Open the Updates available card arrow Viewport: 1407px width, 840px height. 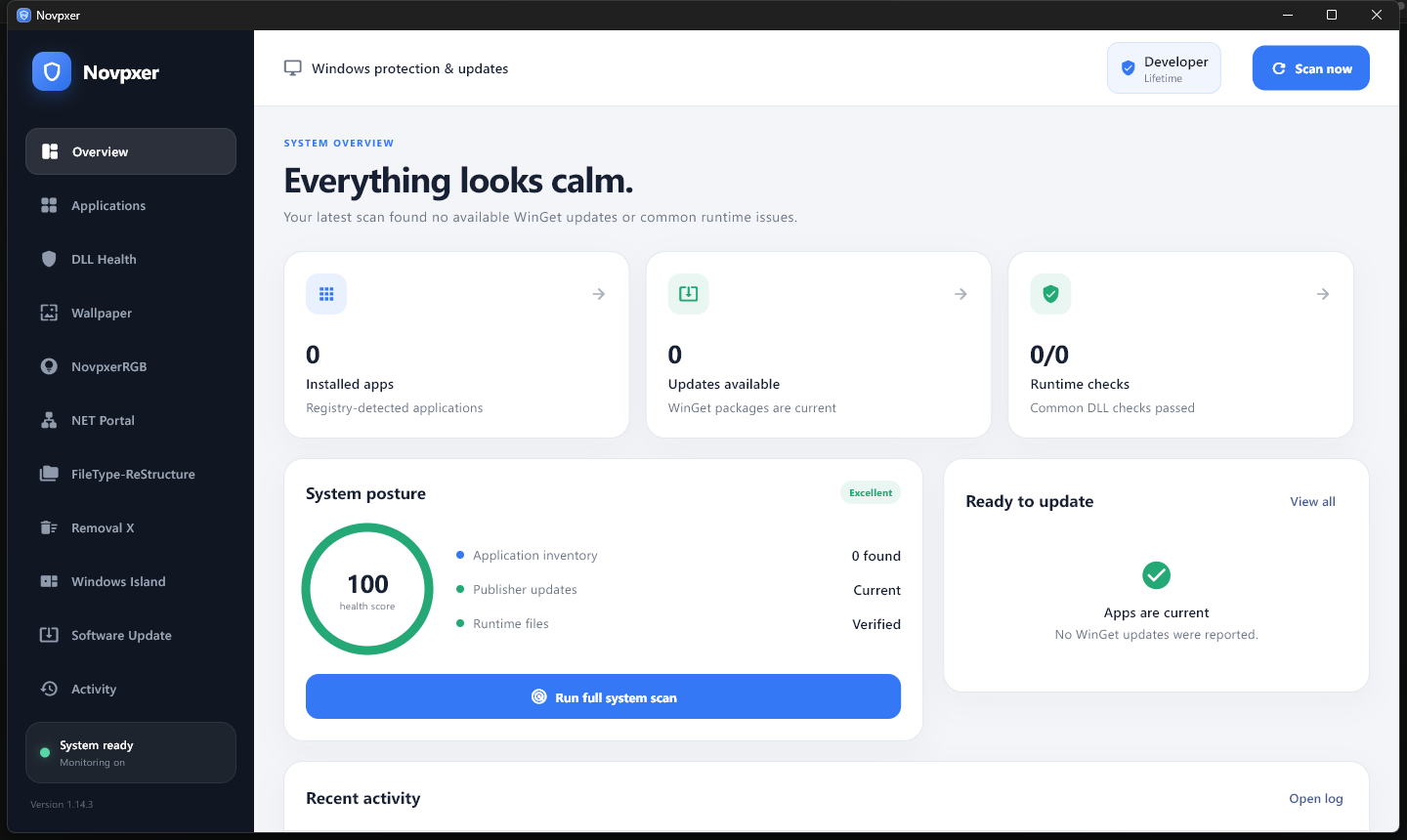960,294
